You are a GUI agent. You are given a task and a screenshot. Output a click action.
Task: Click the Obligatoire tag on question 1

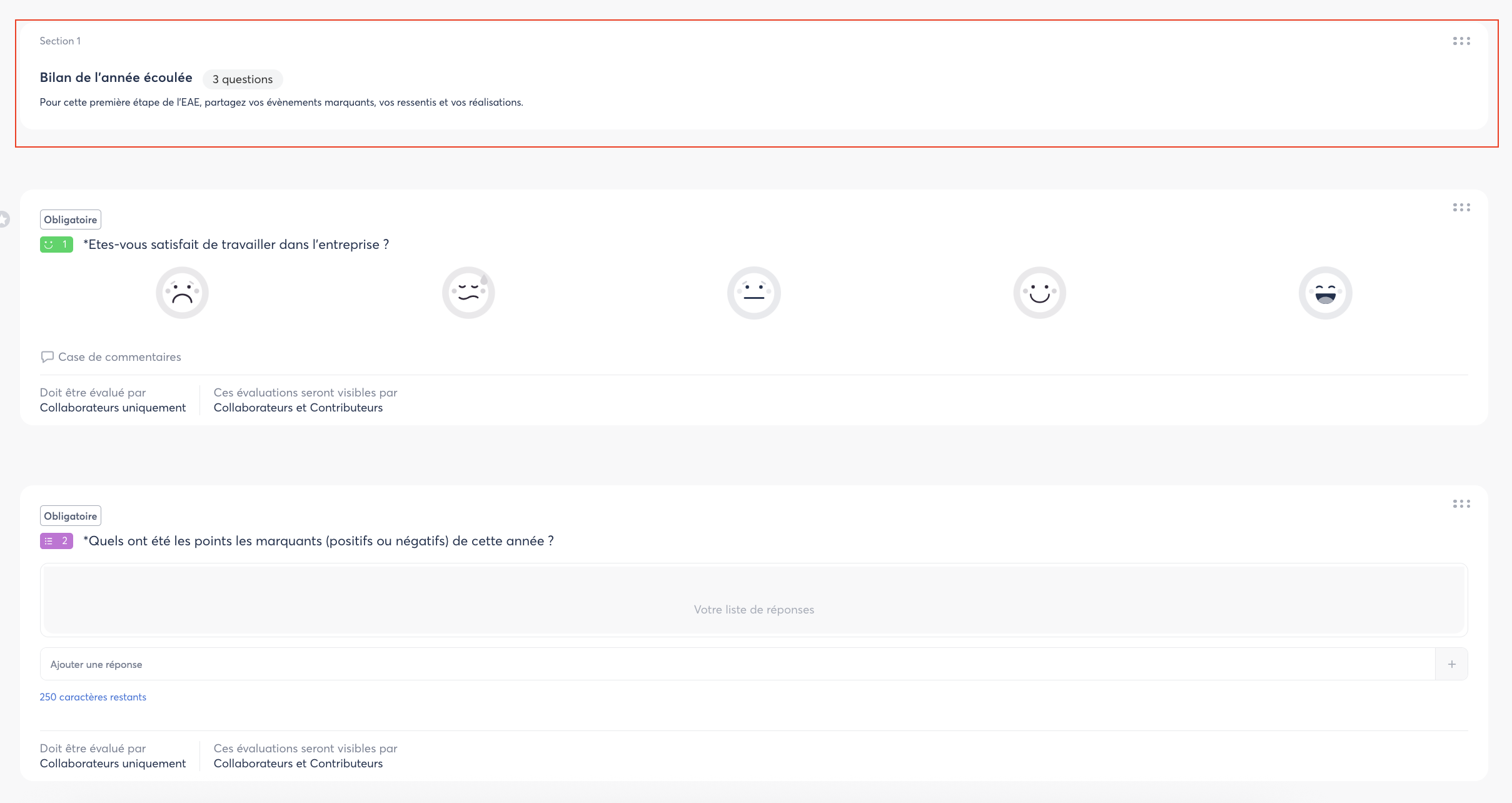71,220
